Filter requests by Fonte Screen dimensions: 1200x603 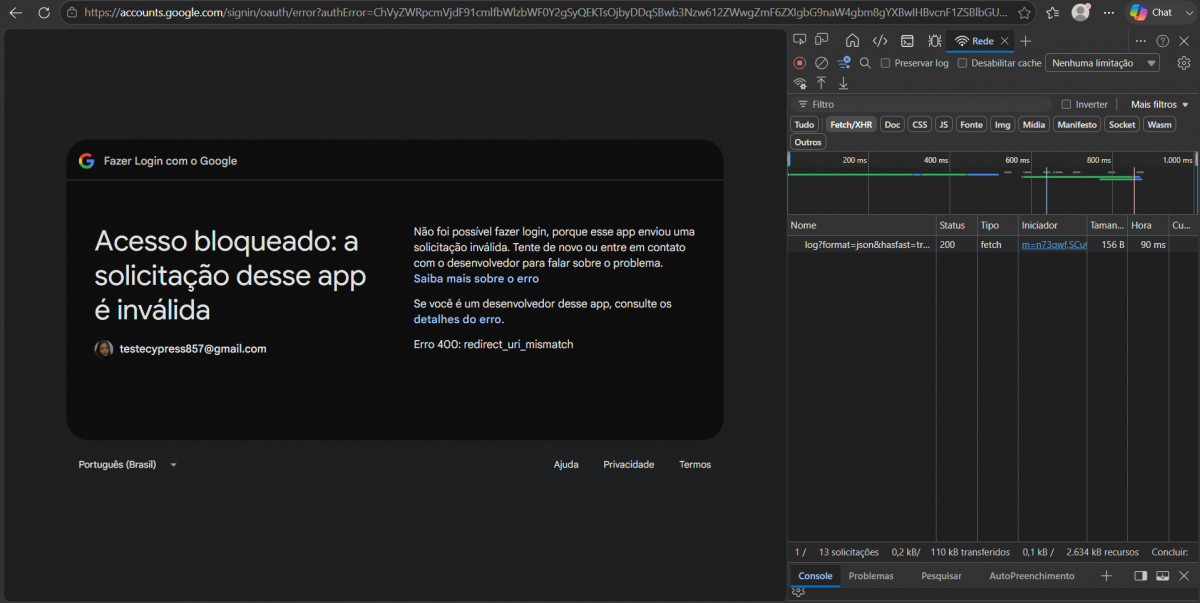(x=971, y=124)
